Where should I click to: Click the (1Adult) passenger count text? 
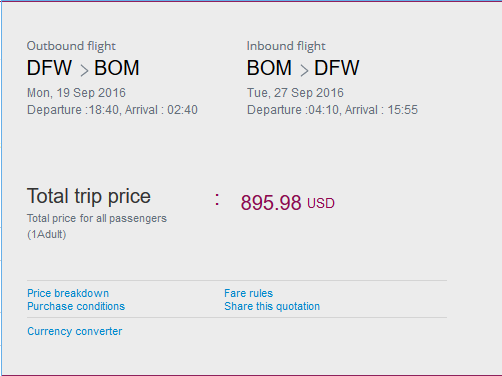[47, 234]
